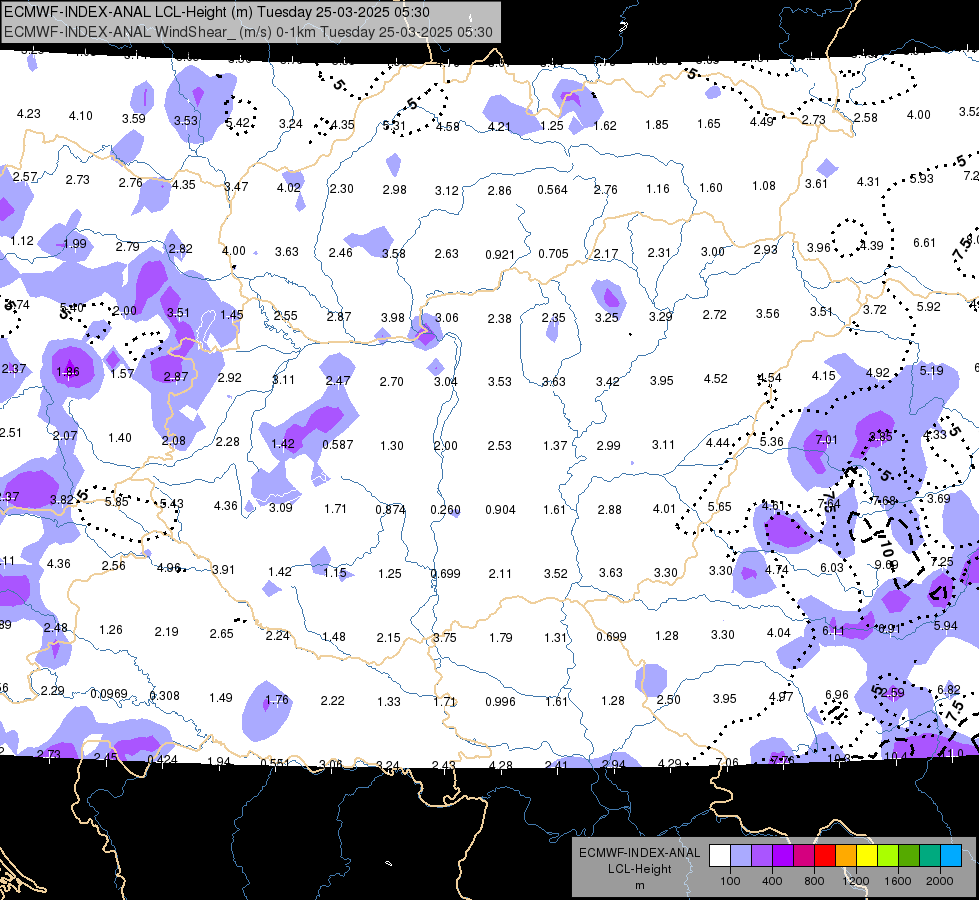
Task: Click the unit label 'm' in the legend
Action: [639, 886]
